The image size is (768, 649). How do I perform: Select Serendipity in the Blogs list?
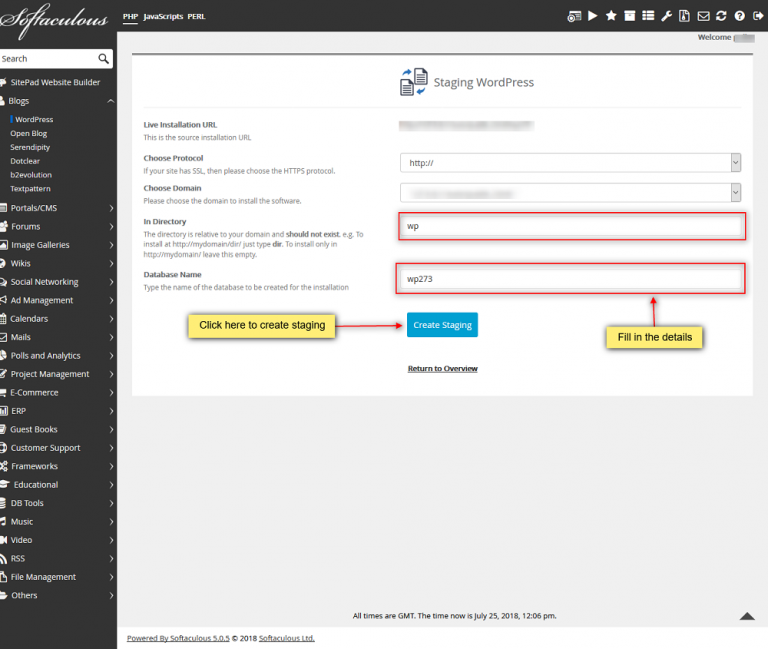[x=30, y=147]
